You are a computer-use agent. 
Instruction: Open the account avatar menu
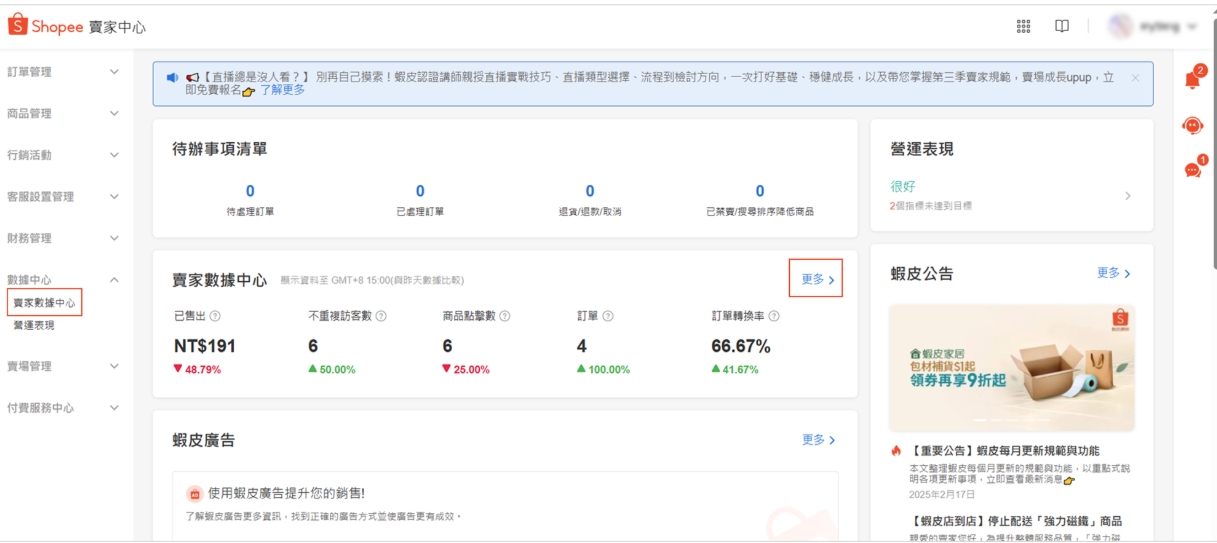pos(1152,27)
